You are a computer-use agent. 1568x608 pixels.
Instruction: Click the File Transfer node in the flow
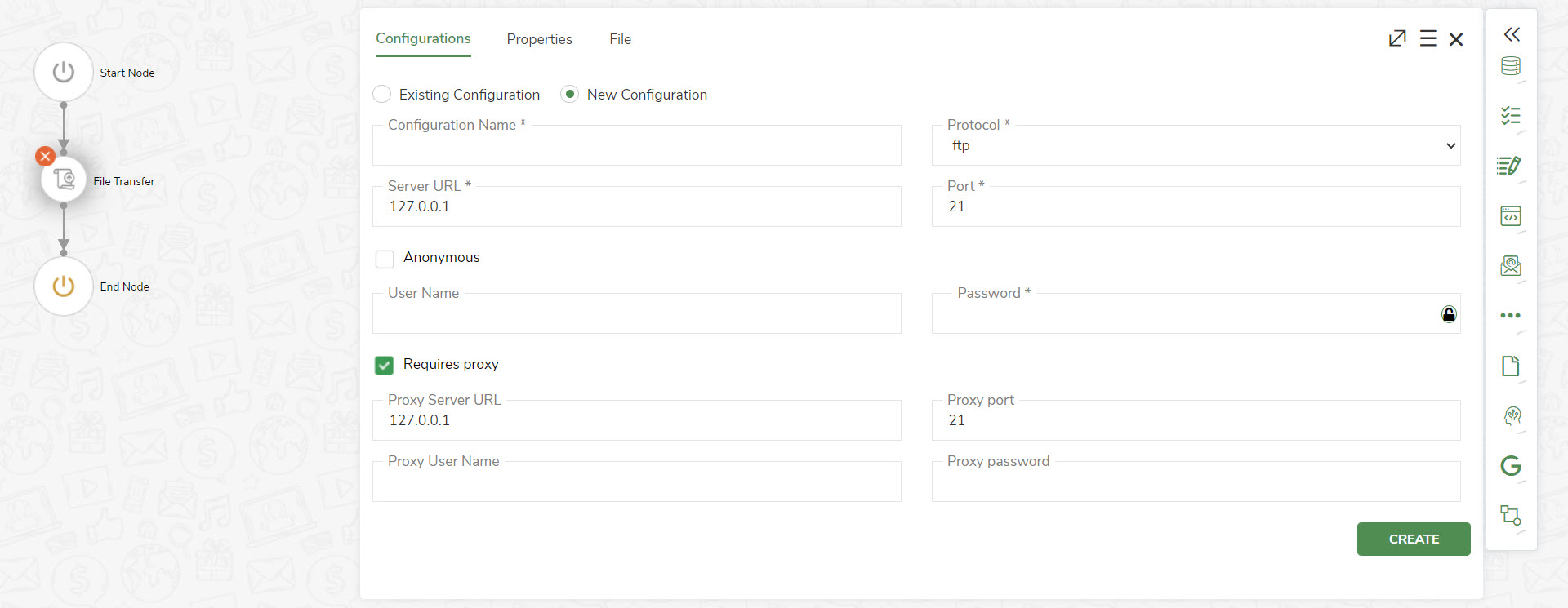tap(64, 179)
